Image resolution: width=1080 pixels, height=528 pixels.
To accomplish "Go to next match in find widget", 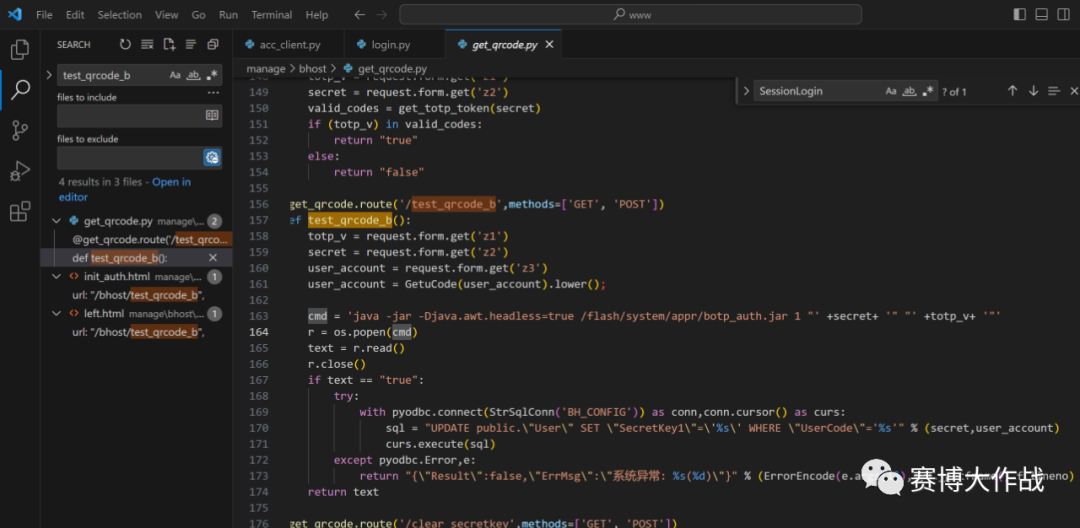I will [x=1033, y=91].
